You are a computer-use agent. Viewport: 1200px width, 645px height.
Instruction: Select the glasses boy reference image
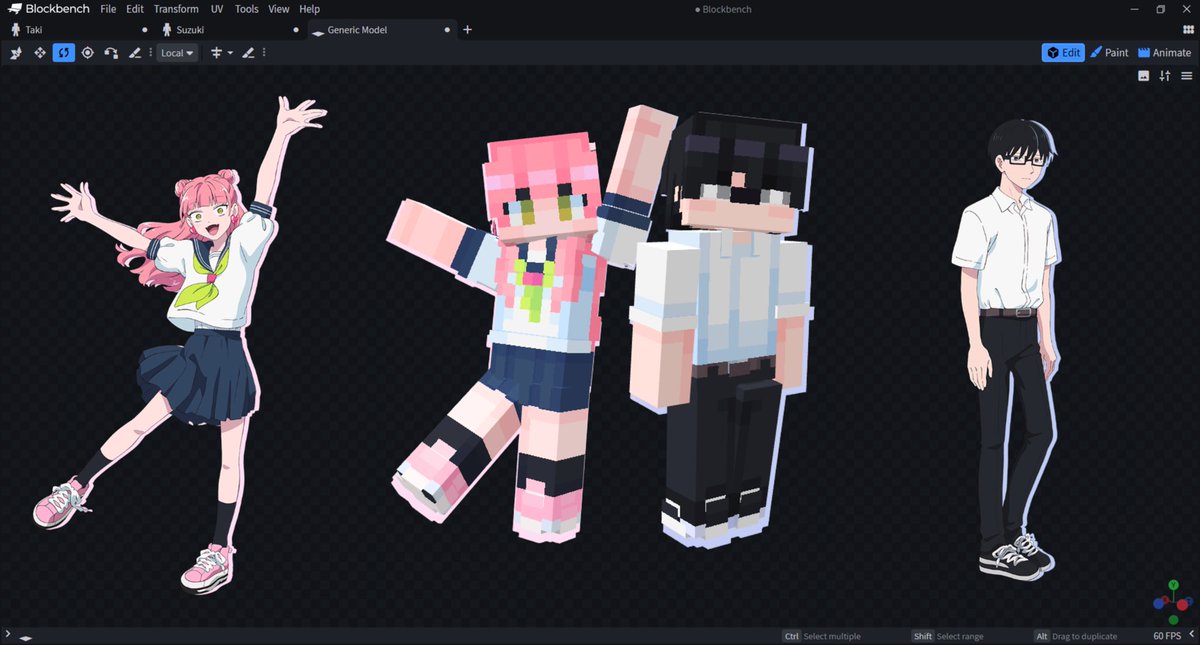coord(1005,348)
